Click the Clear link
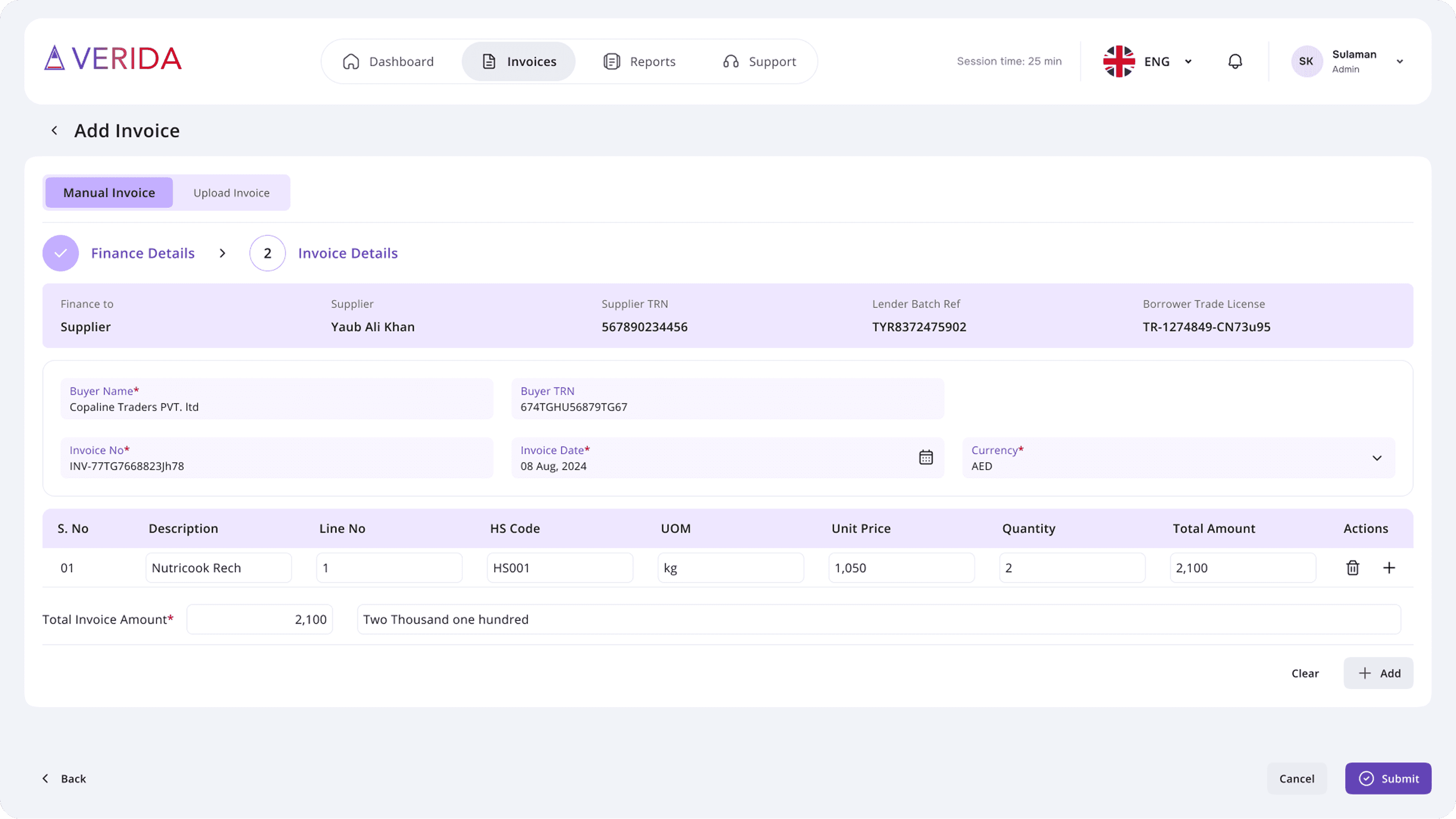Image resolution: width=1456 pixels, height=819 pixels. pos(1304,673)
